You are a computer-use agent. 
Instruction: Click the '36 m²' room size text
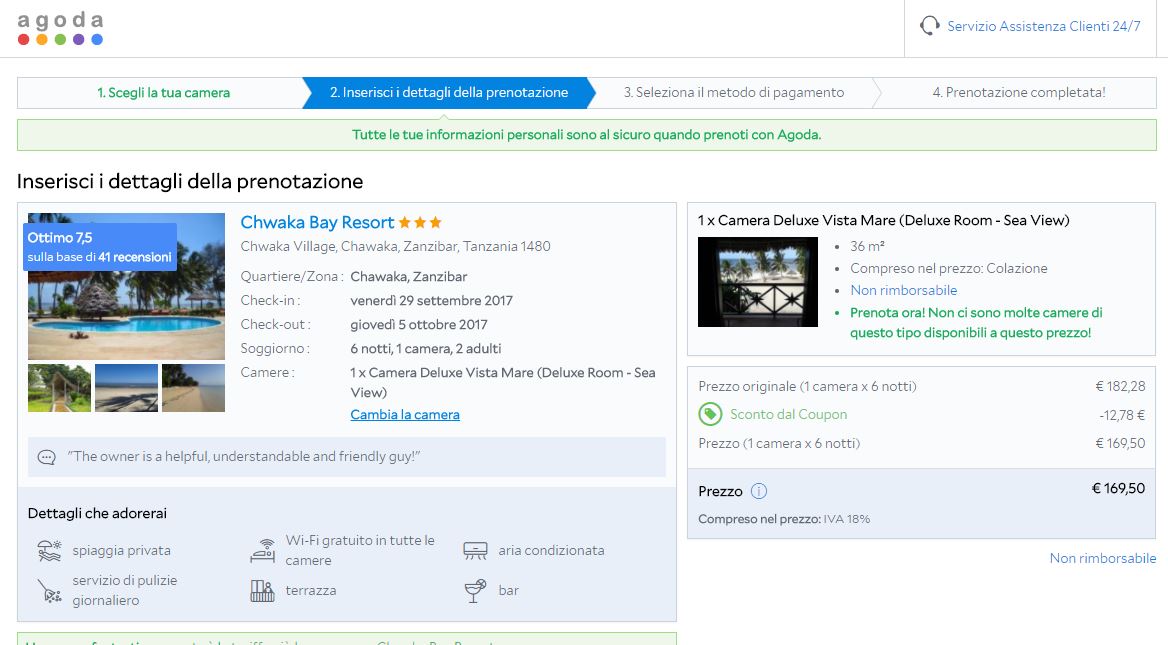[867, 246]
